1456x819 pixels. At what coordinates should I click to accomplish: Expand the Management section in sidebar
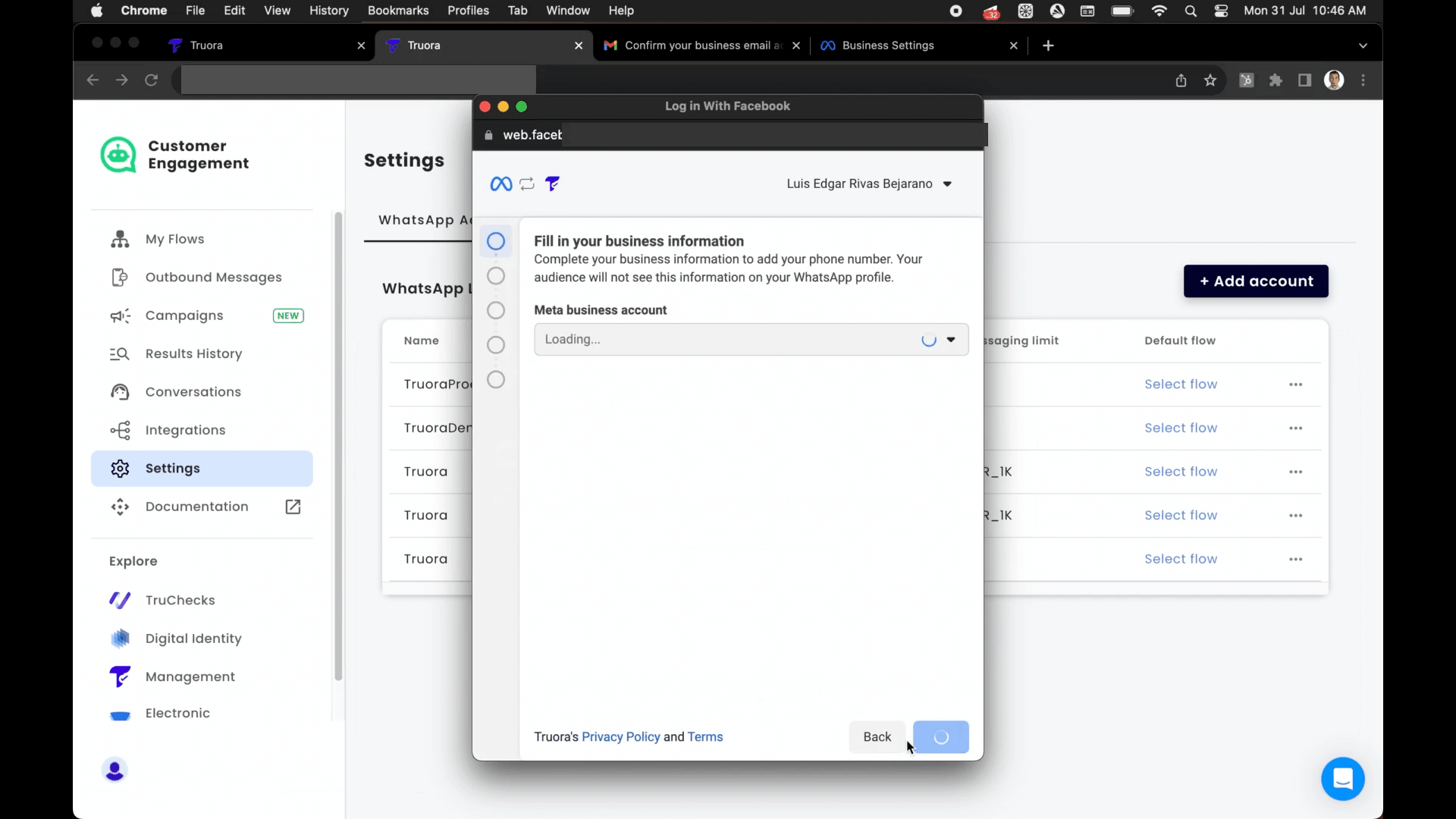click(x=190, y=676)
